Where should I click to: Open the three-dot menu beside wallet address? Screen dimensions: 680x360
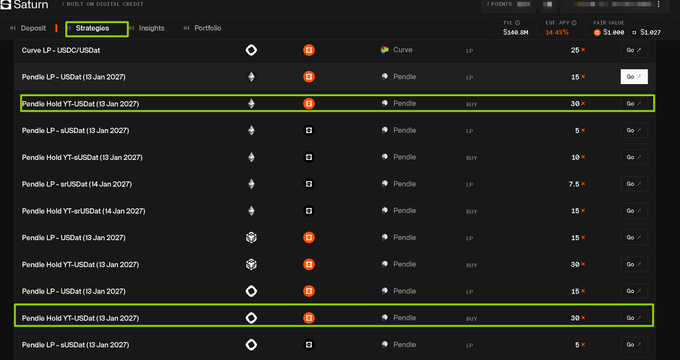click(x=658, y=4)
